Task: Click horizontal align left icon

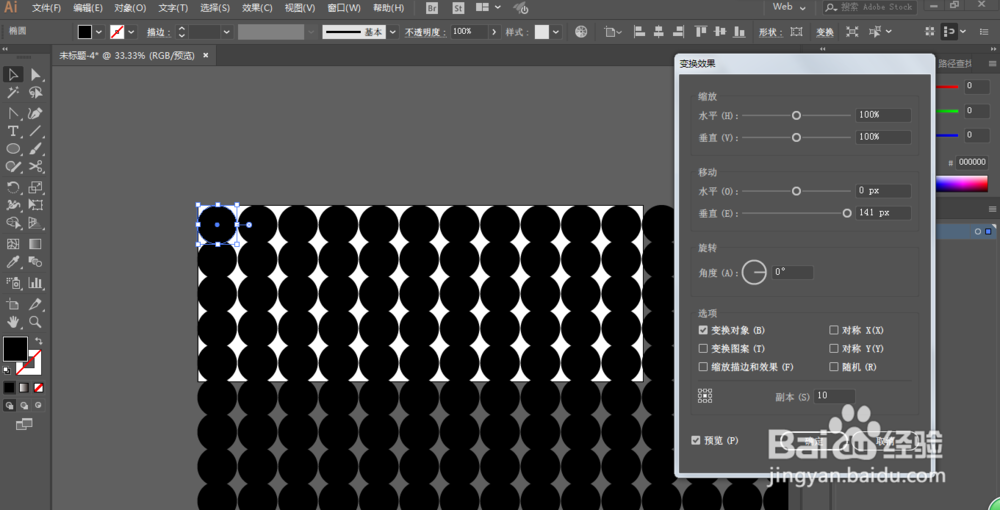Action: coord(640,31)
